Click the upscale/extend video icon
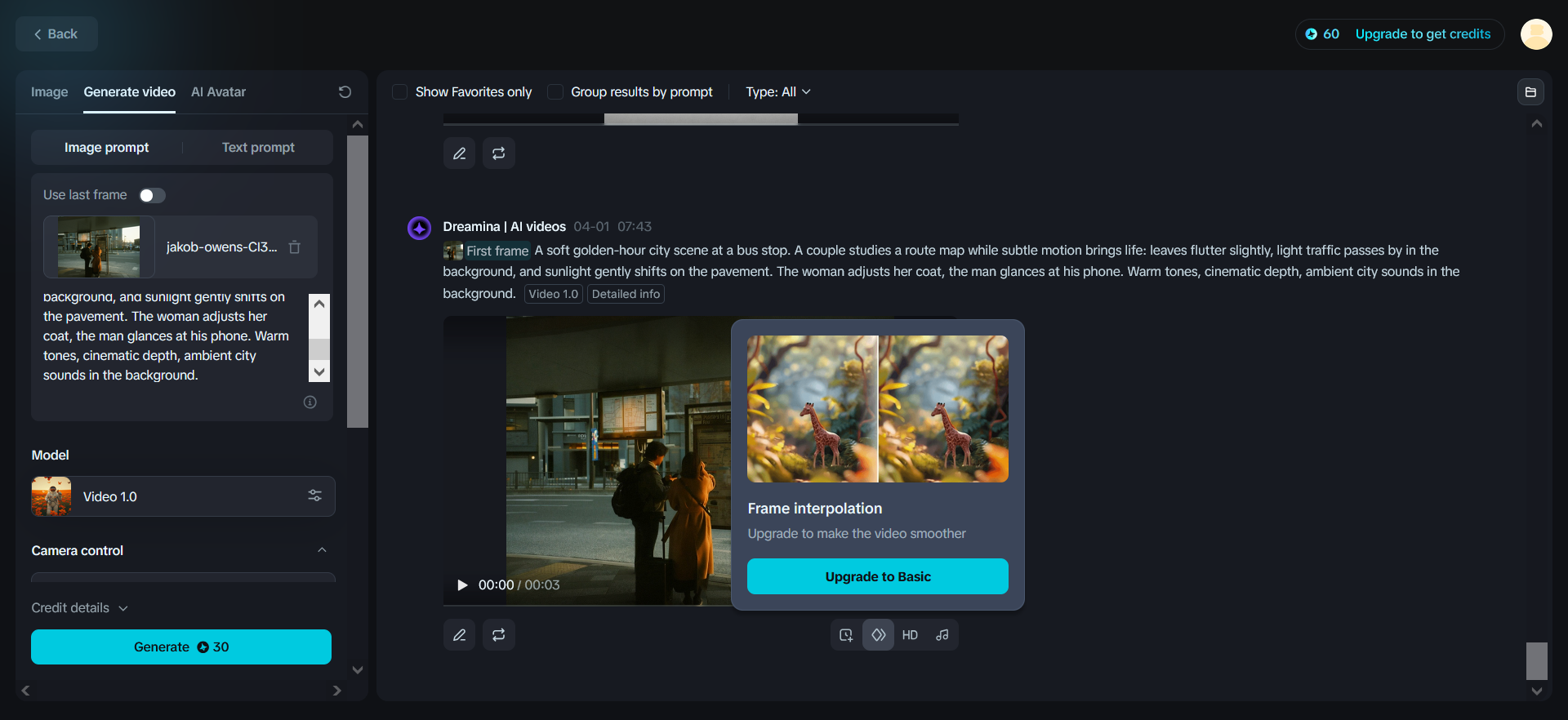This screenshot has width=1568, height=720. click(846, 635)
